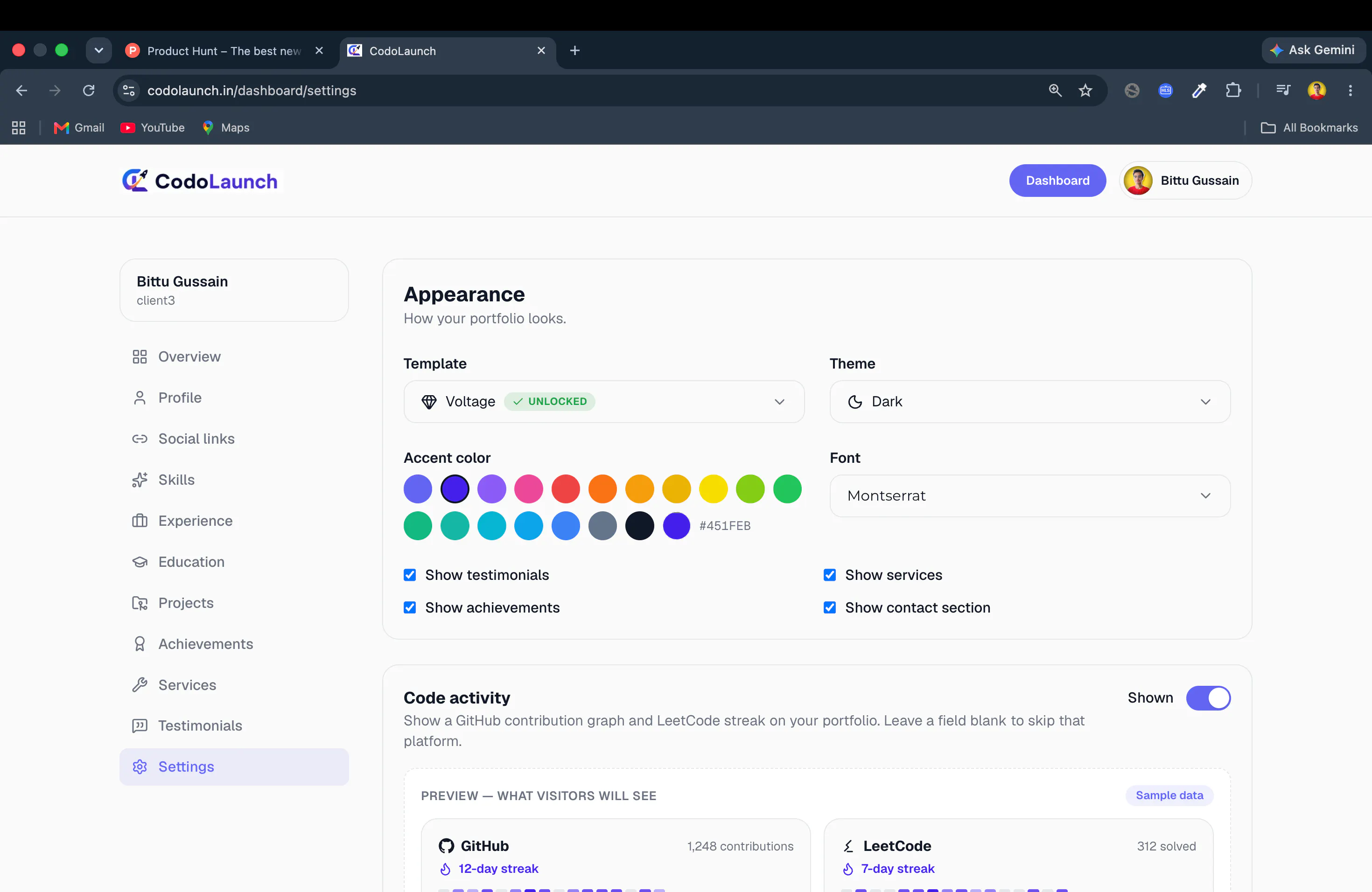This screenshot has height=892, width=1372.
Task: Click the eyedropper extension icon
Action: coord(1199,91)
